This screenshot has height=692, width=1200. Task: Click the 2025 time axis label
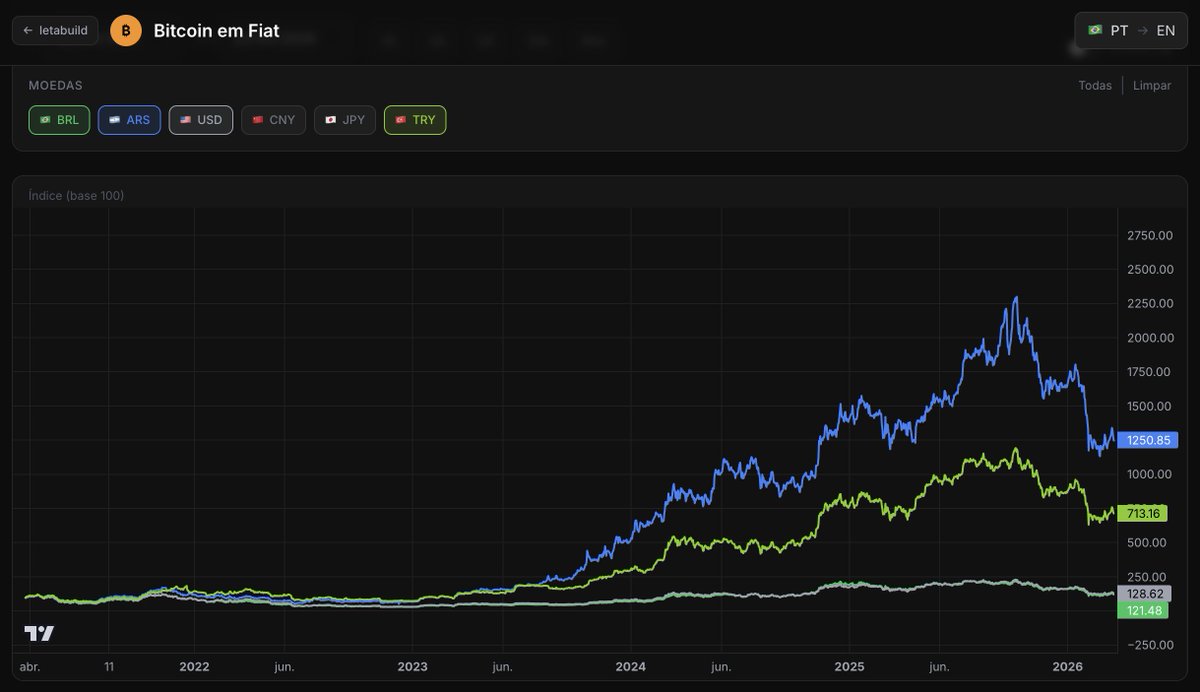(x=849, y=666)
